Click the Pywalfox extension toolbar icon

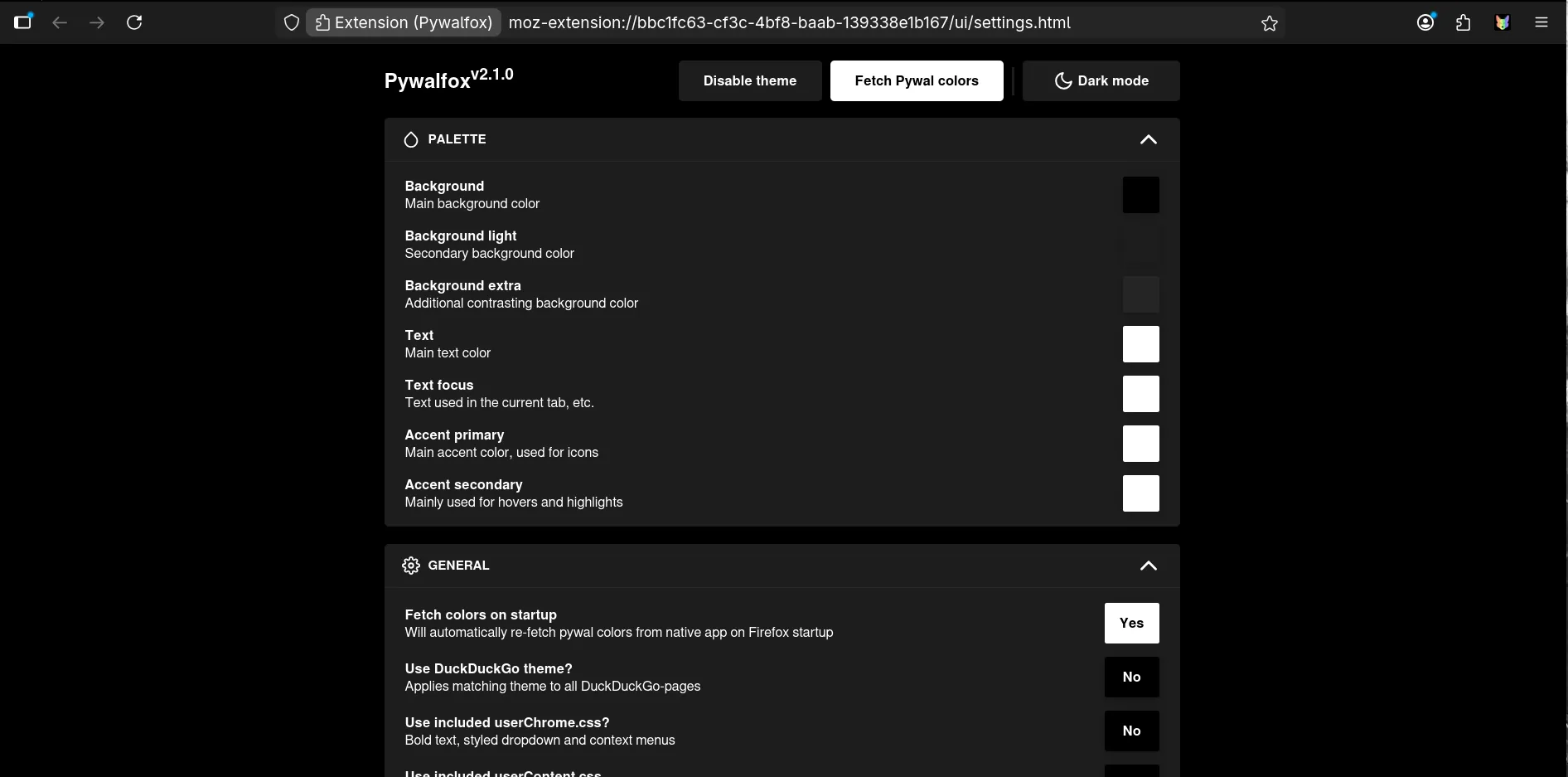click(x=1503, y=22)
